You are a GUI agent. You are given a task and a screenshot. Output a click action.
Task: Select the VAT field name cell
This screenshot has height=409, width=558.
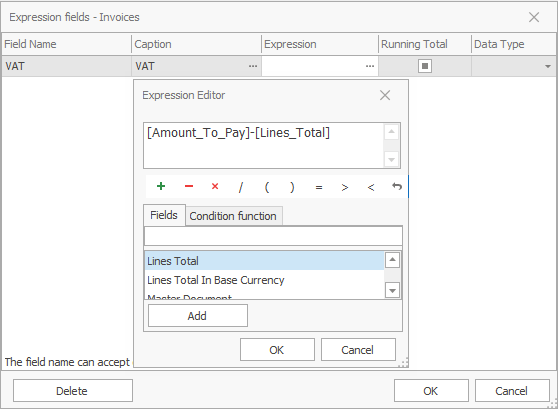pos(67,66)
